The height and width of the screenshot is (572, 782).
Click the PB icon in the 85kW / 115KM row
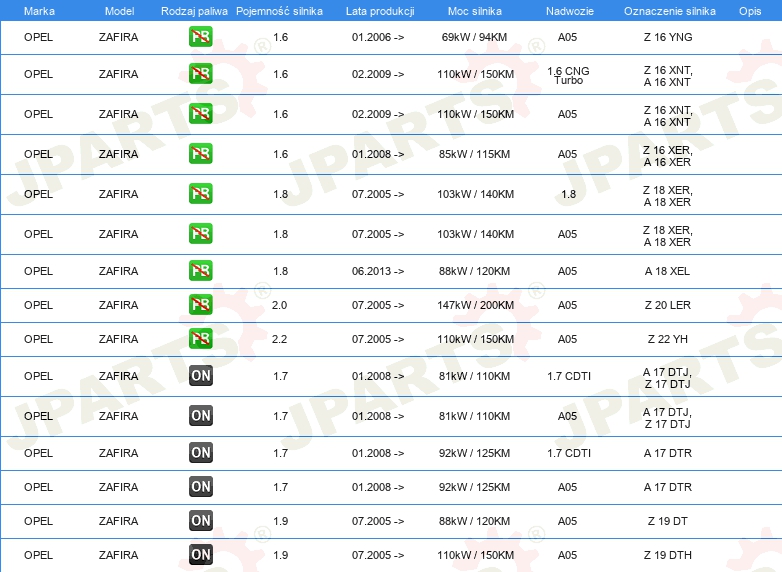[201, 154]
